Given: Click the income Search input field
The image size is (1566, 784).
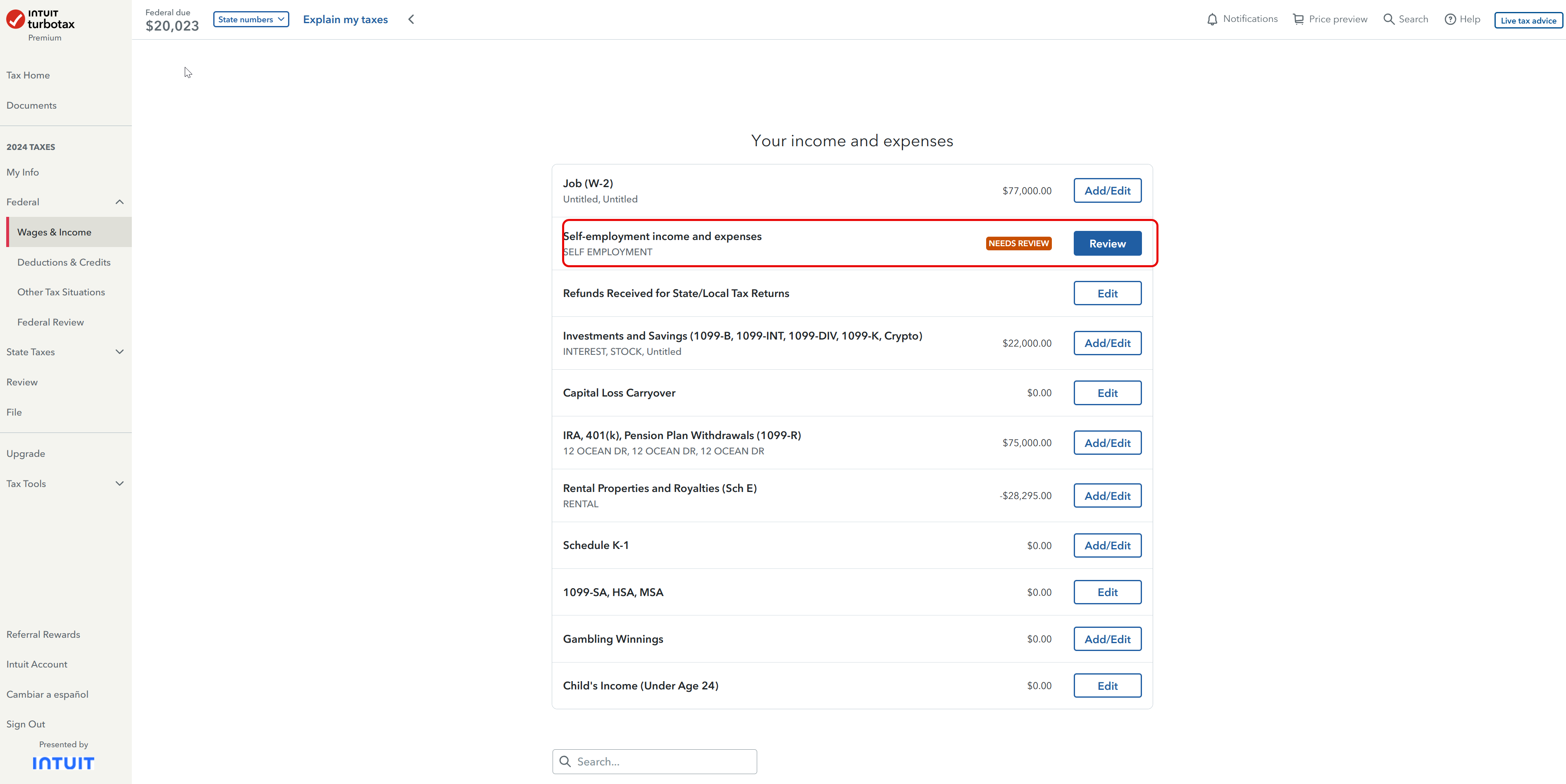Looking at the screenshot, I should [x=663, y=762].
